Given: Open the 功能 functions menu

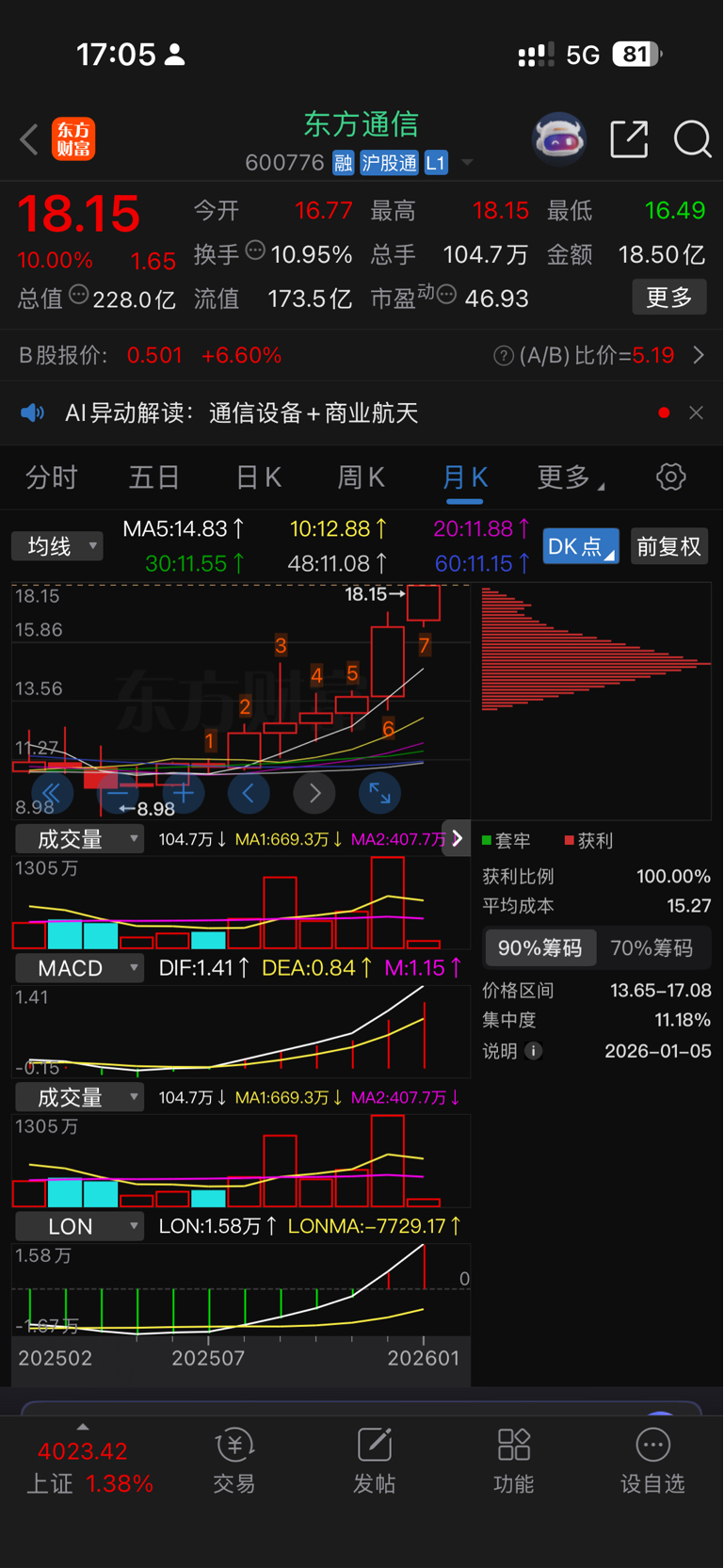Looking at the screenshot, I should 514,1462.
